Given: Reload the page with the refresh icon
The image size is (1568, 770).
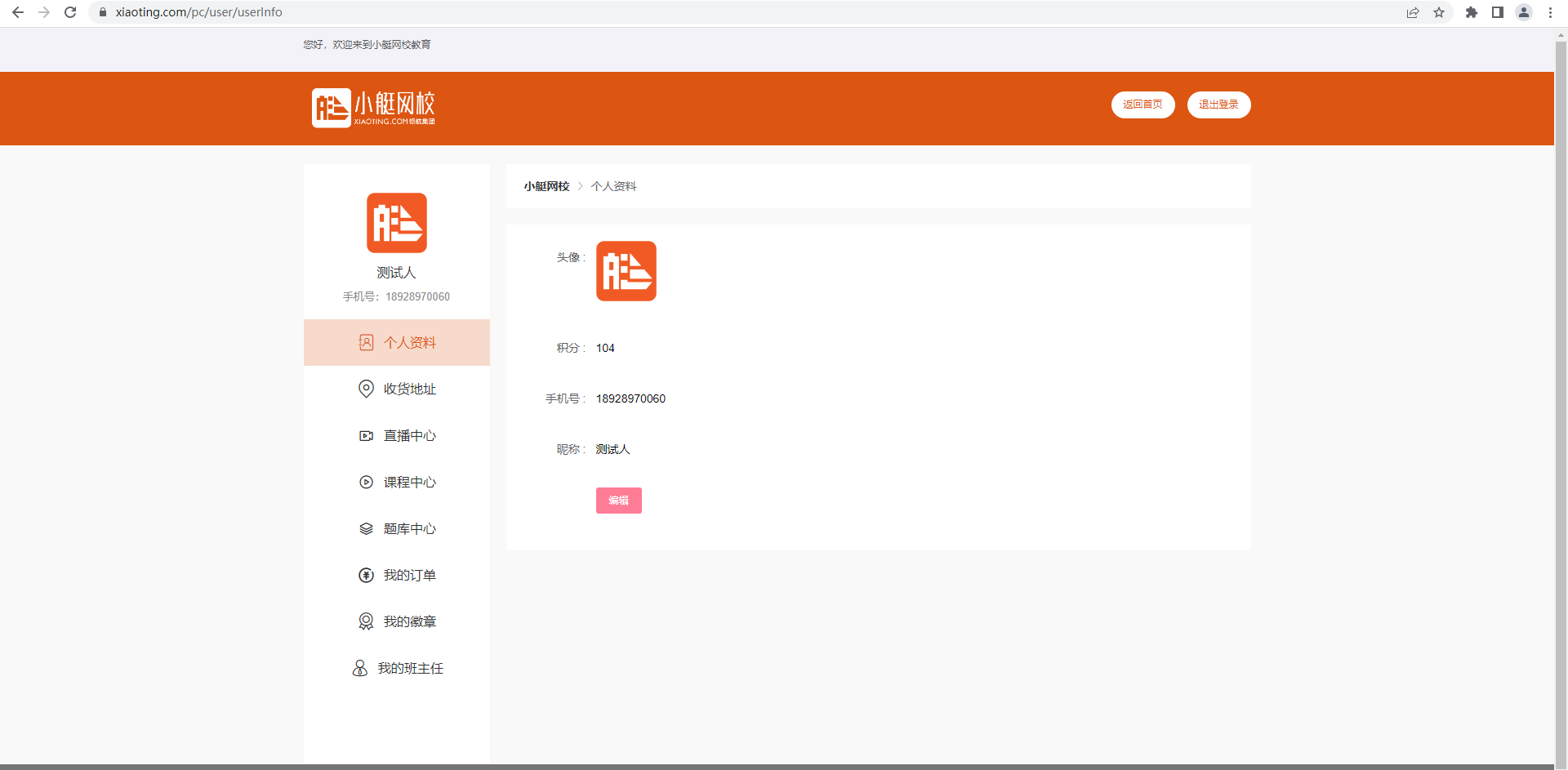Looking at the screenshot, I should pyautogui.click(x=70, y=12).
